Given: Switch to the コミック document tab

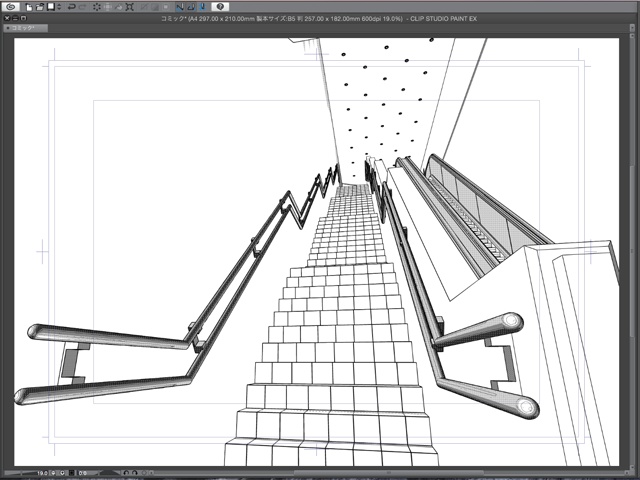Looking at the screenshot, I should pos(25,28).
